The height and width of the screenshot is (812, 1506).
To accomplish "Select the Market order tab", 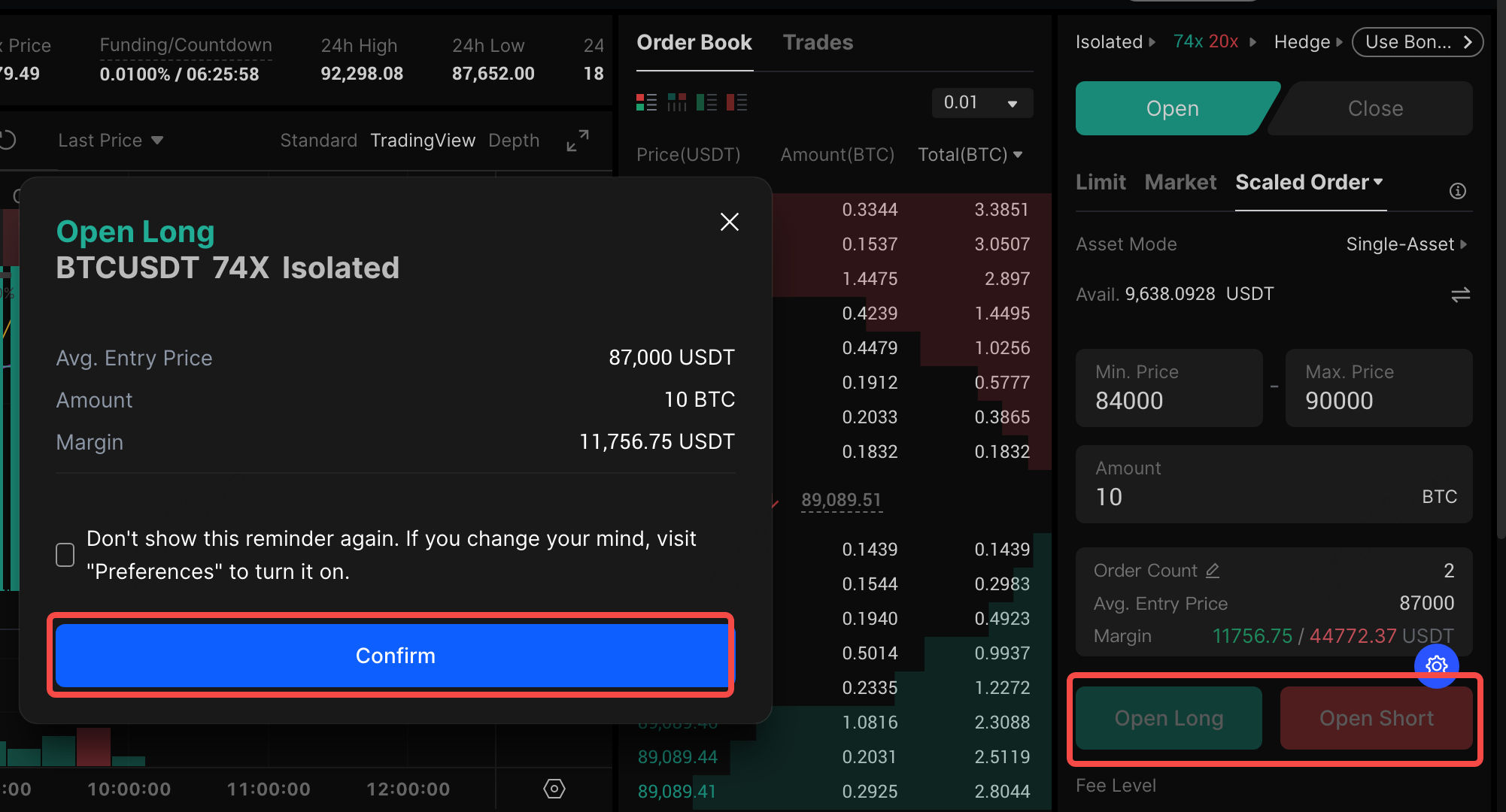I will point(1180,182).
